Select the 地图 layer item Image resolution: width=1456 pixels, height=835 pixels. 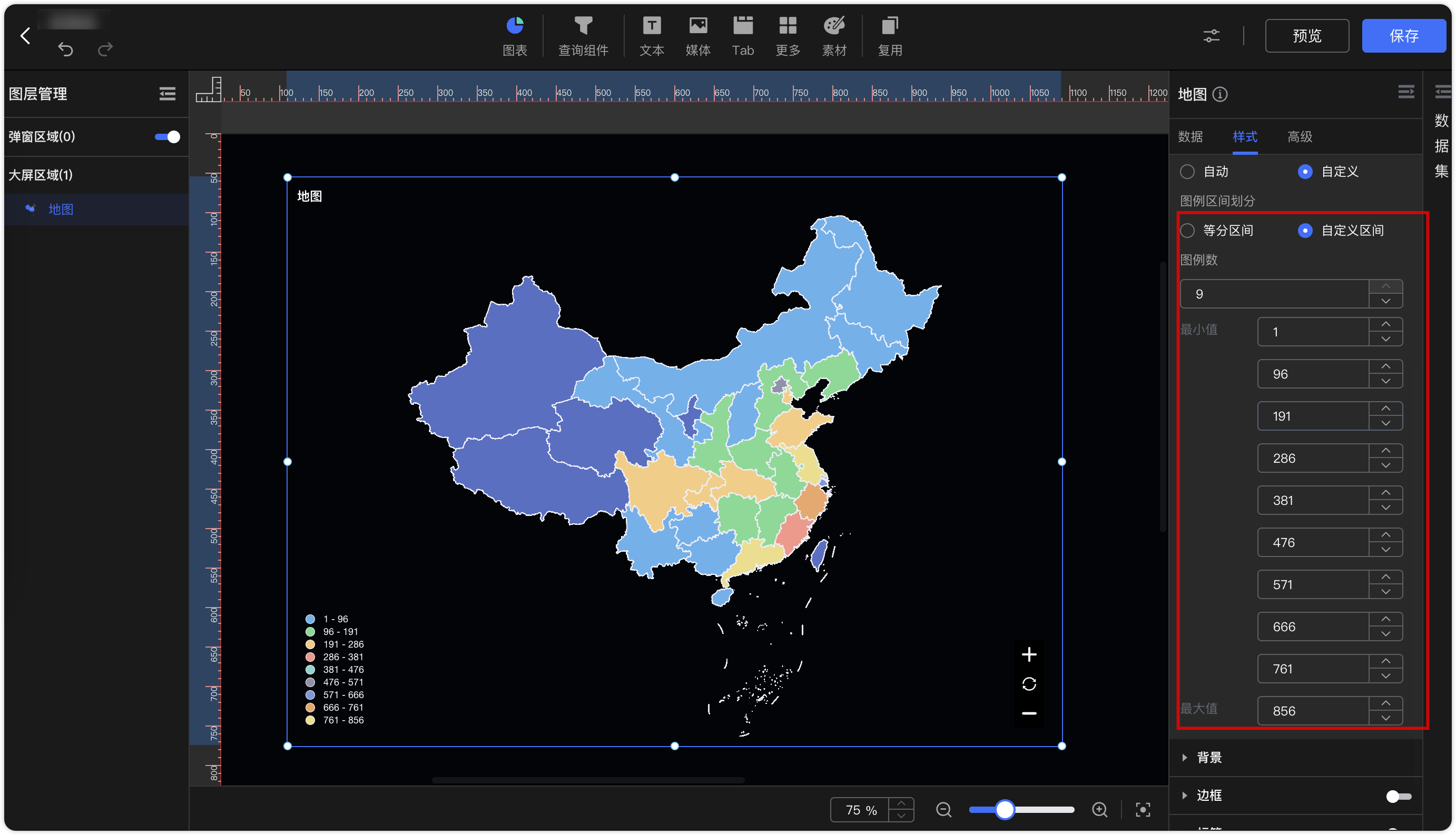(x=96, y=210)
